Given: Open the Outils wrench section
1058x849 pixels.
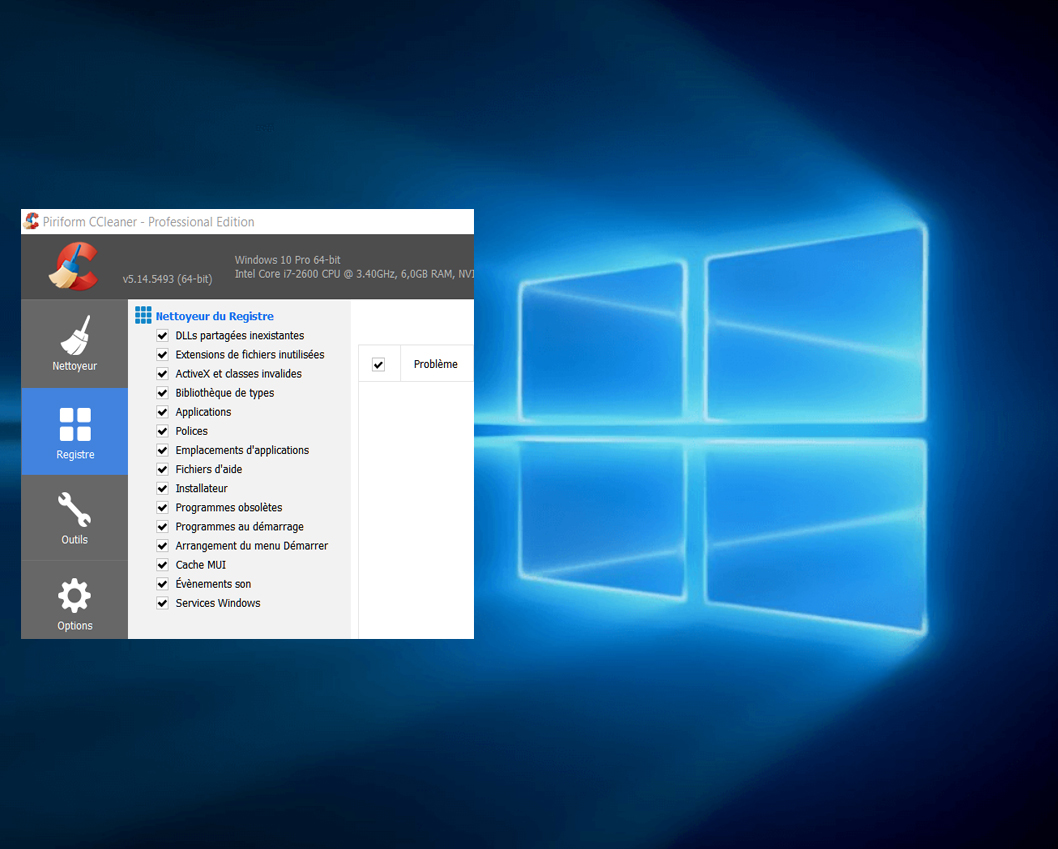Looking at the screenshot, I should 74,518.
